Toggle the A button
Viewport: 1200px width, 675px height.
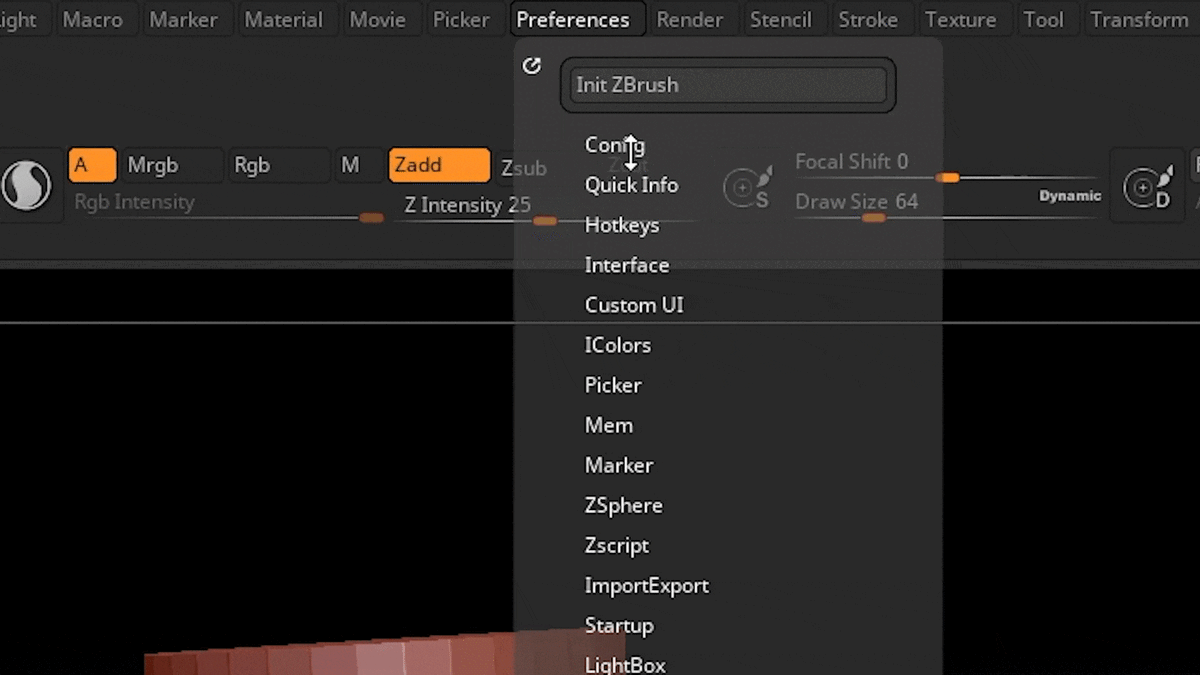(92, 165)
